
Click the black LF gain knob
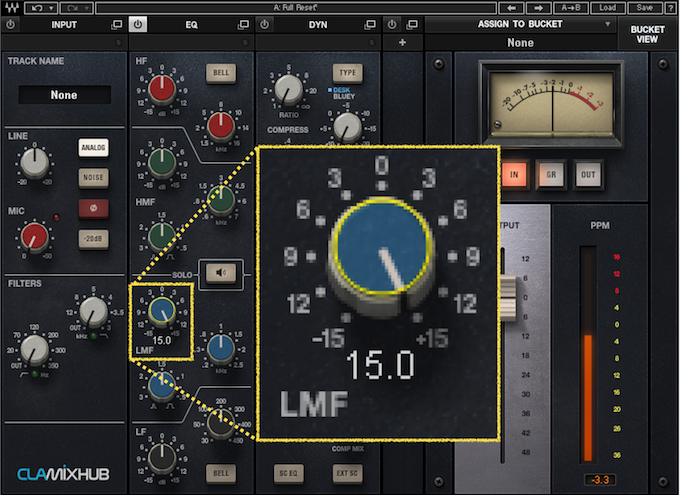162,459
